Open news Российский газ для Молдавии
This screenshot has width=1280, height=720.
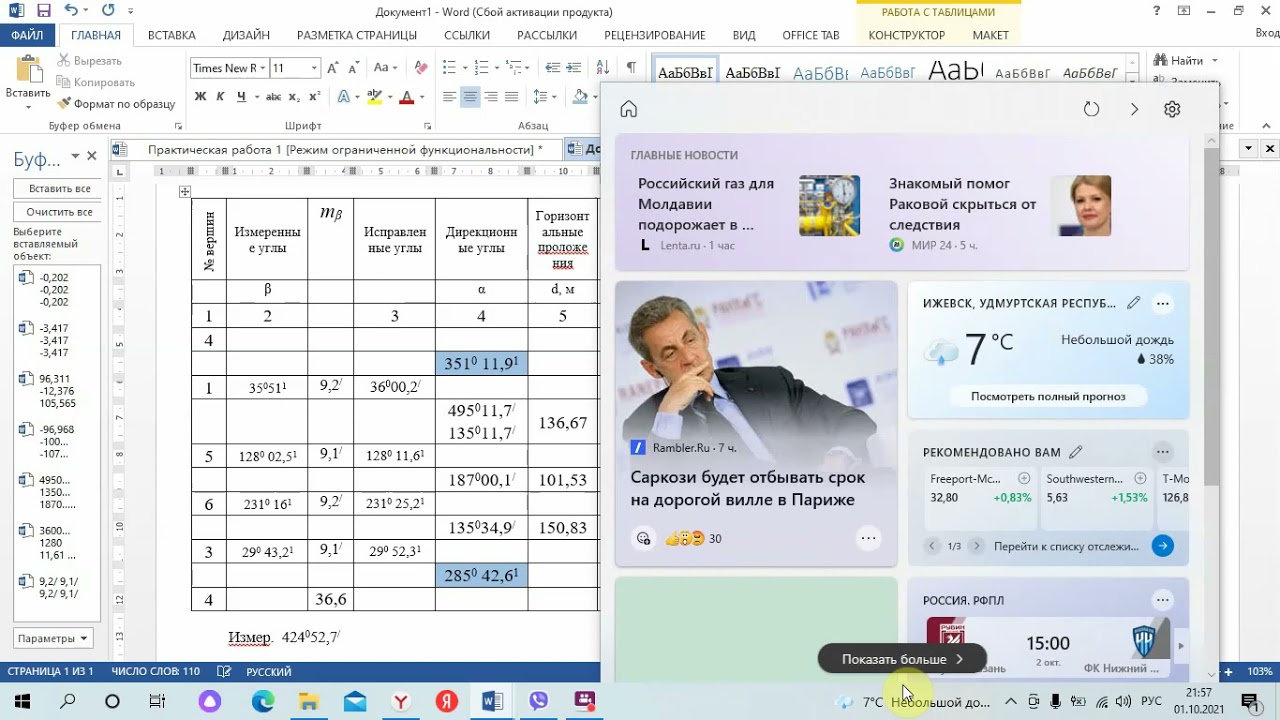click(x=706, y=204)
